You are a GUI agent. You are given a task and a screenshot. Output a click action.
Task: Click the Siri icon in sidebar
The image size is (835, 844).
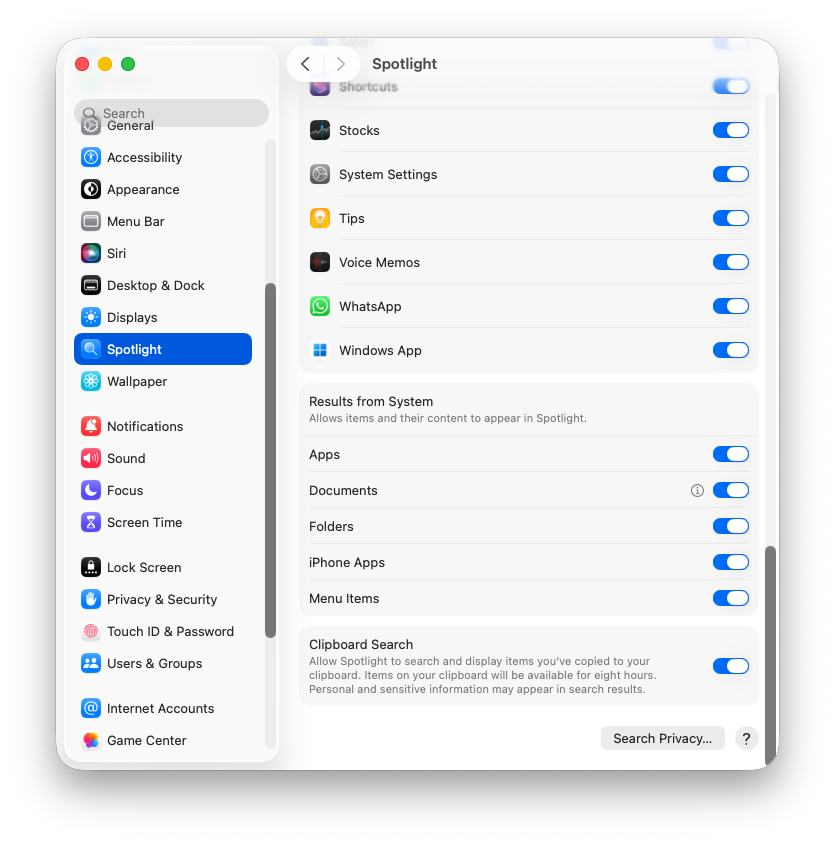pyautogui.click(x=91, y=253)
